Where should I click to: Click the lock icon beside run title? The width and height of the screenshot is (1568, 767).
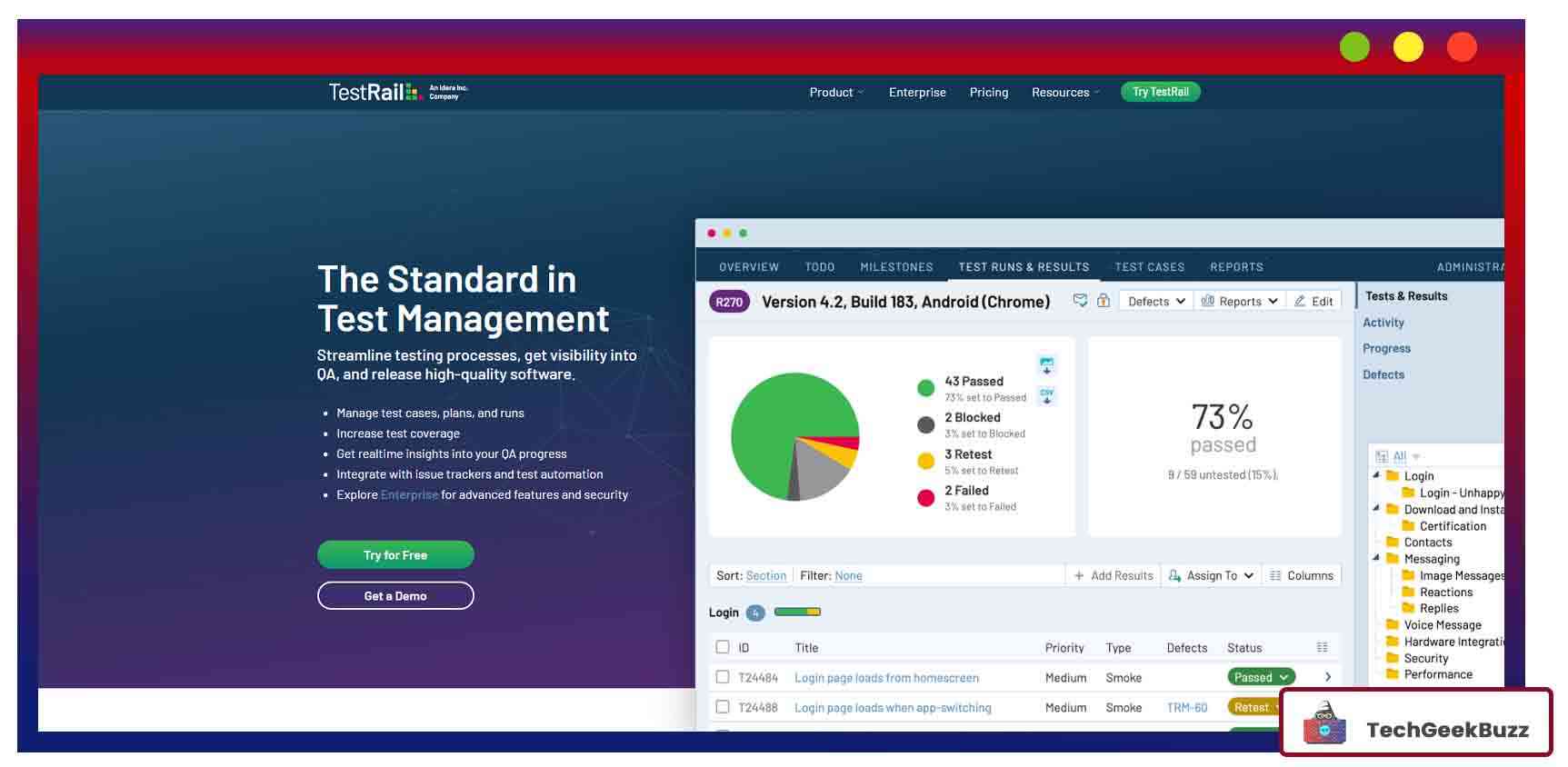pos(1103,301)
